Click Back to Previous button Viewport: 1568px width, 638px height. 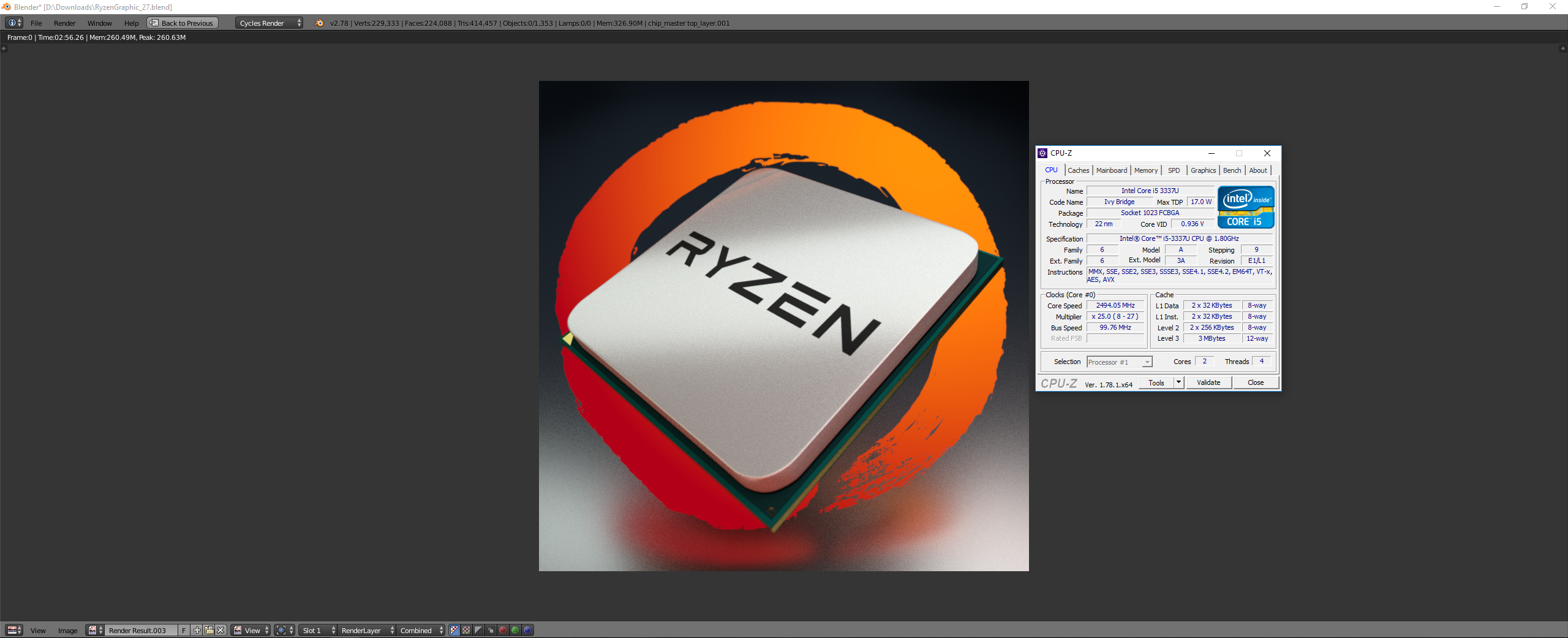(x=183, y=23)
